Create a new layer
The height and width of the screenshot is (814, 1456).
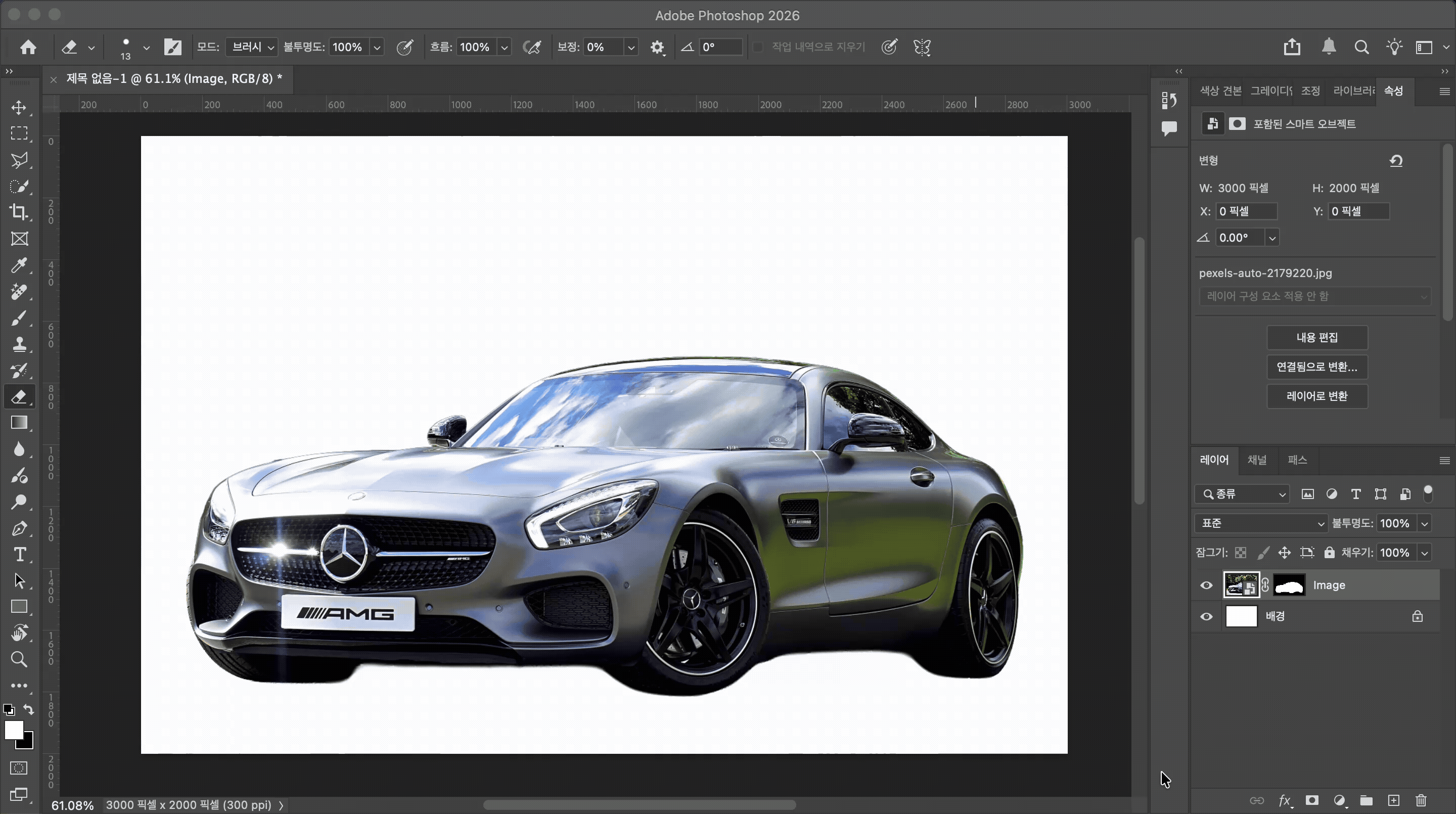[x=1394, y=800]
